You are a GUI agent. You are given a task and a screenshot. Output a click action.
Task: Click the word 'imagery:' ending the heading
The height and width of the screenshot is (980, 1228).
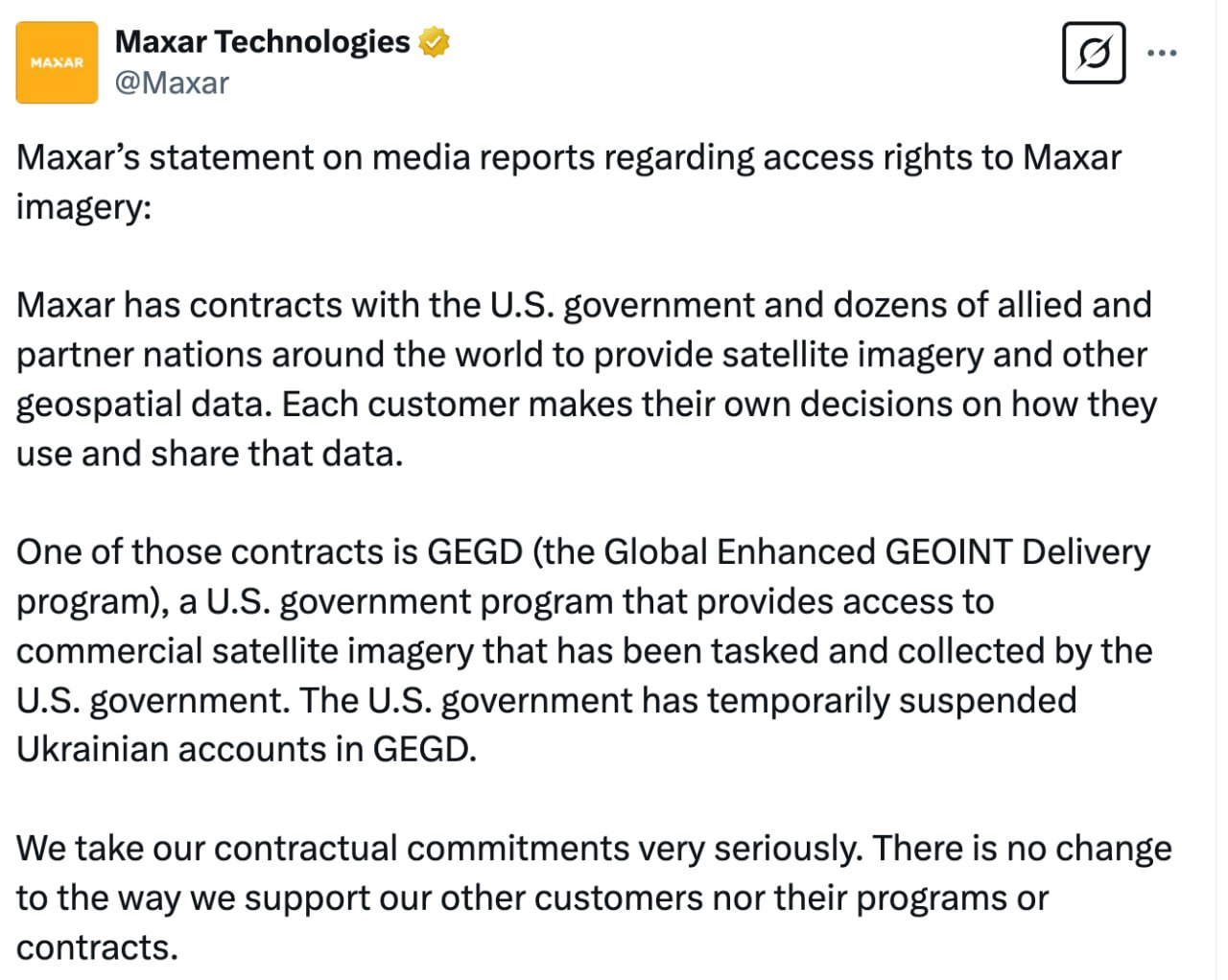point(84,207)
